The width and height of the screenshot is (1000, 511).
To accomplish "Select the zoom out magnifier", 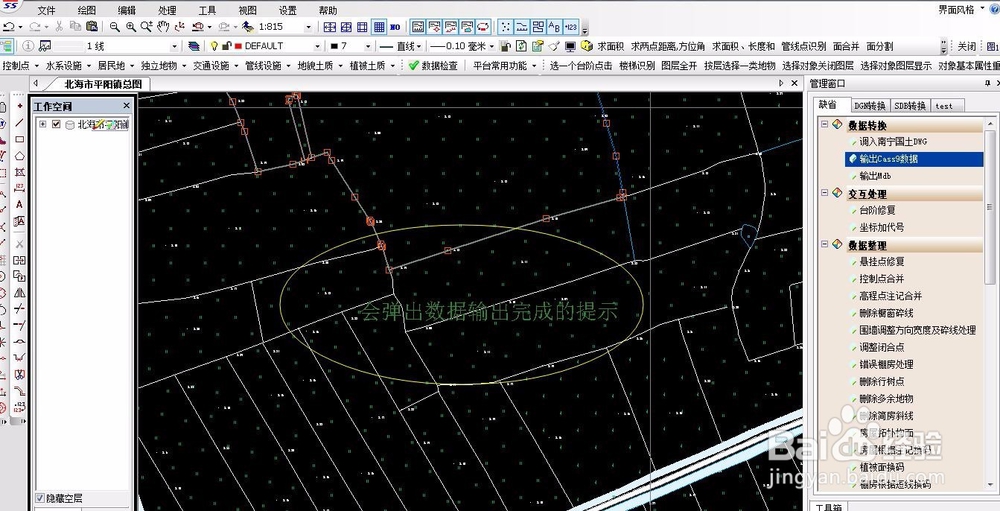I will (114, 27).
